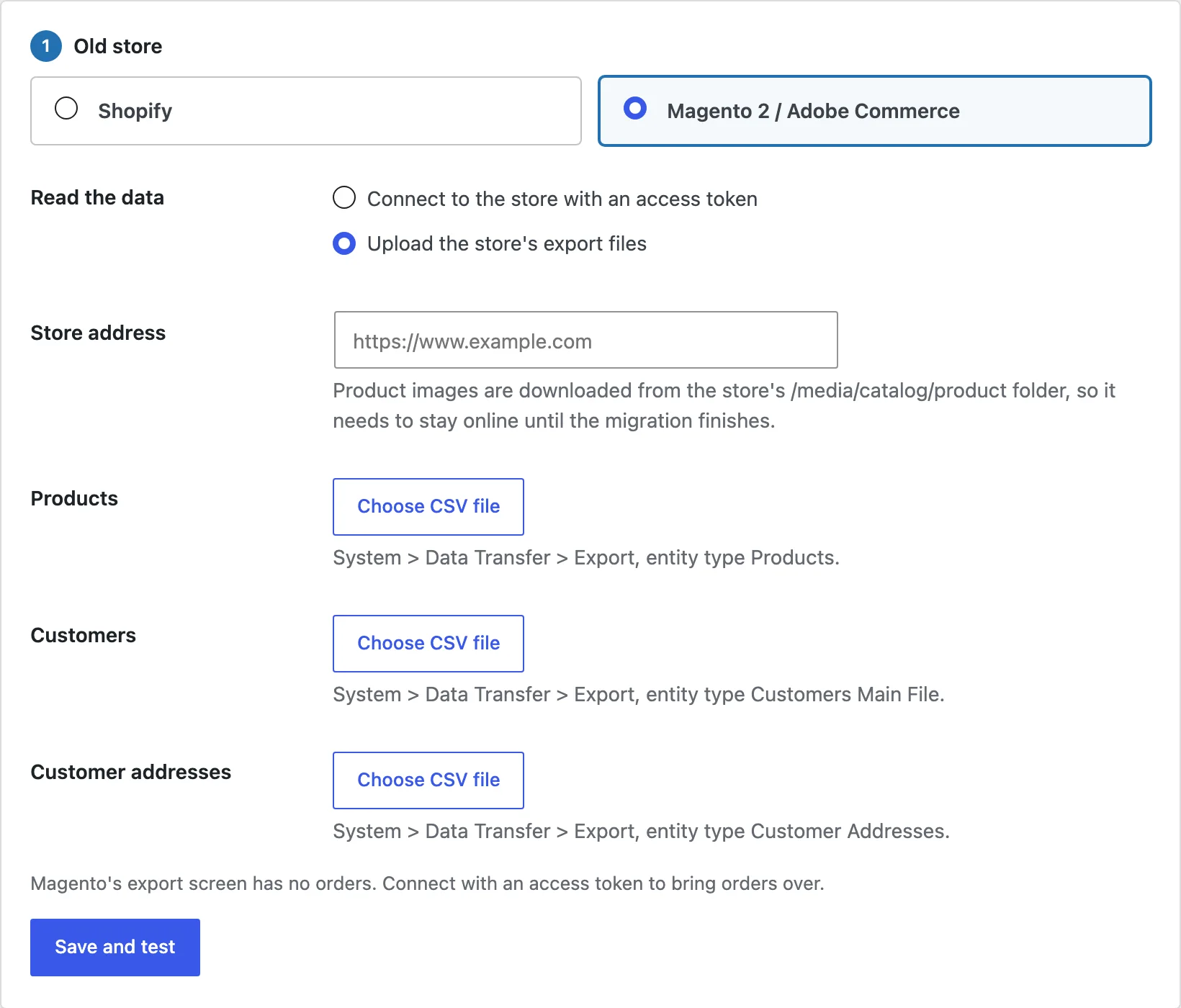Choose CSV file for Customers

pos(428,644)
